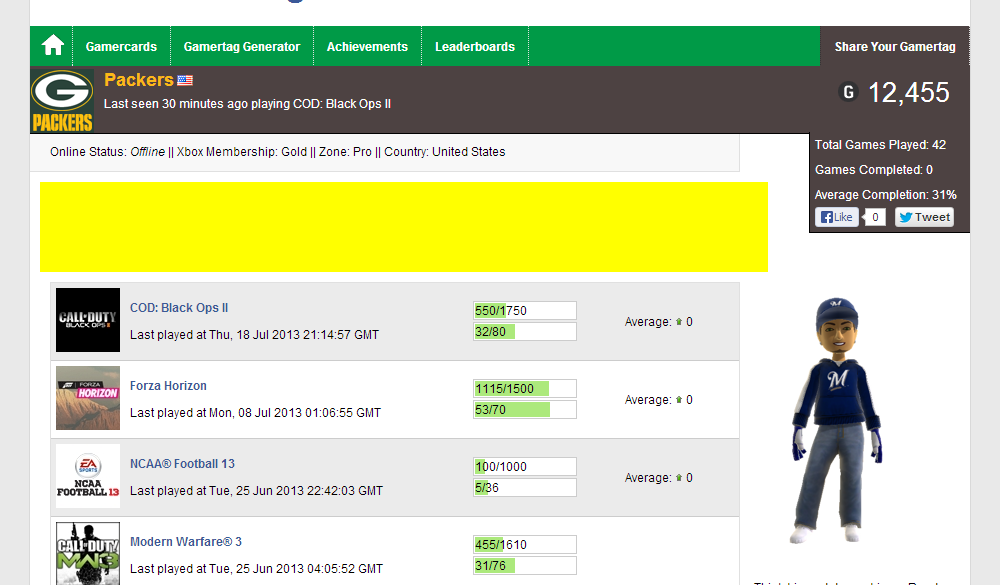Click the Online Status: Offline text
This screenshot has width=1000, height=585.
[107, 152]
